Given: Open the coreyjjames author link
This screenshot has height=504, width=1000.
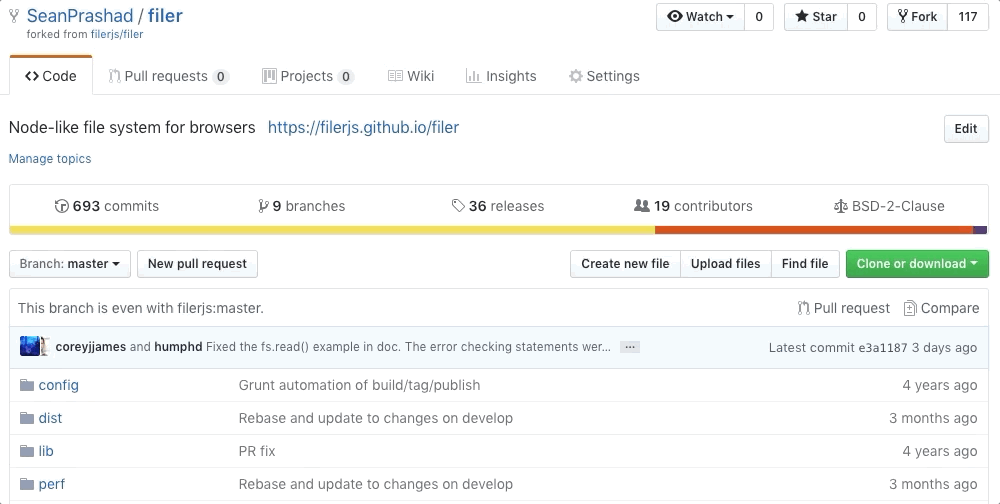Looking at the screenshot, I should point(91,347).
